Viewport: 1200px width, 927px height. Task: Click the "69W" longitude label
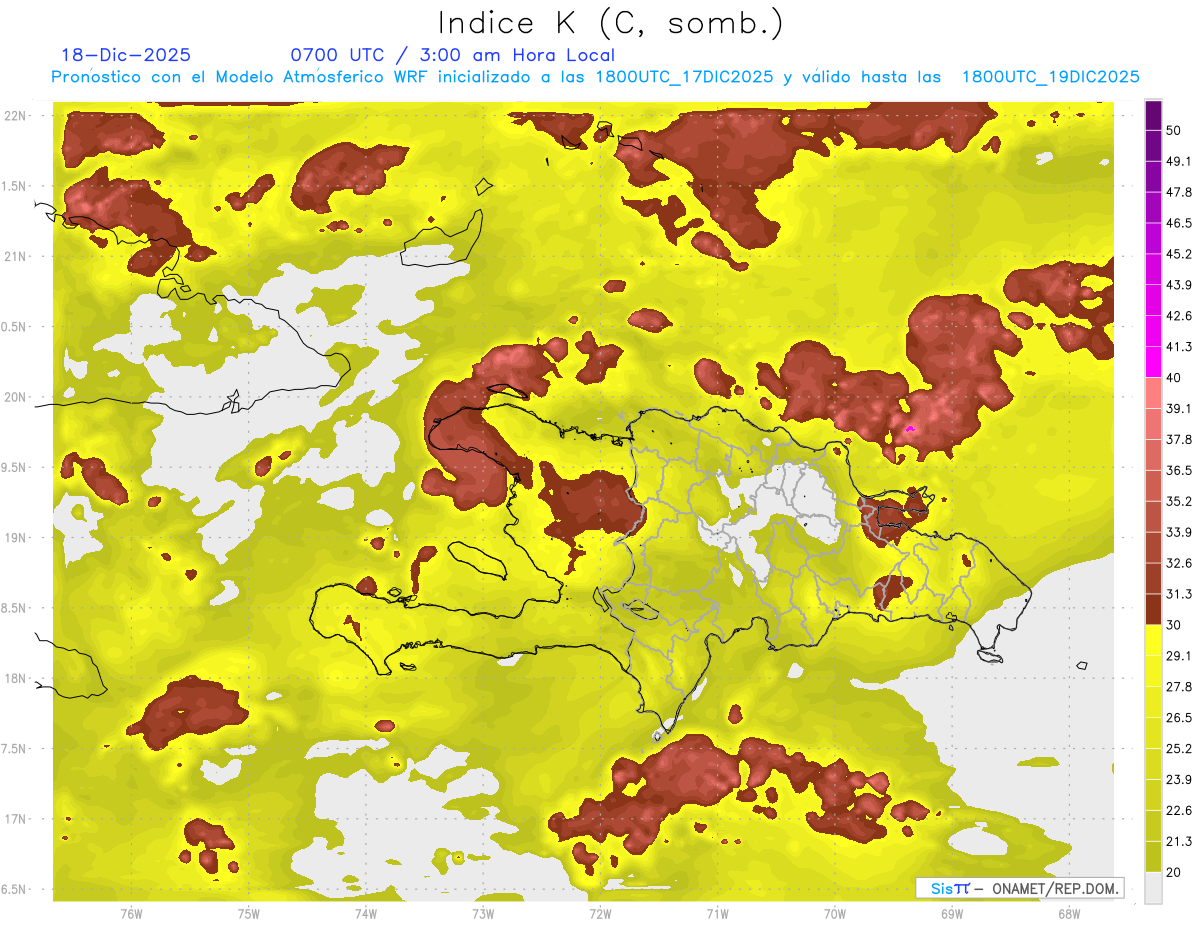[951, 915]
